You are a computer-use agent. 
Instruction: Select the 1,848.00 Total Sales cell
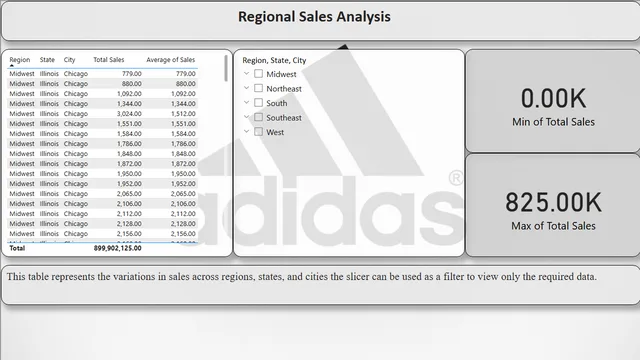coord(129,154)
